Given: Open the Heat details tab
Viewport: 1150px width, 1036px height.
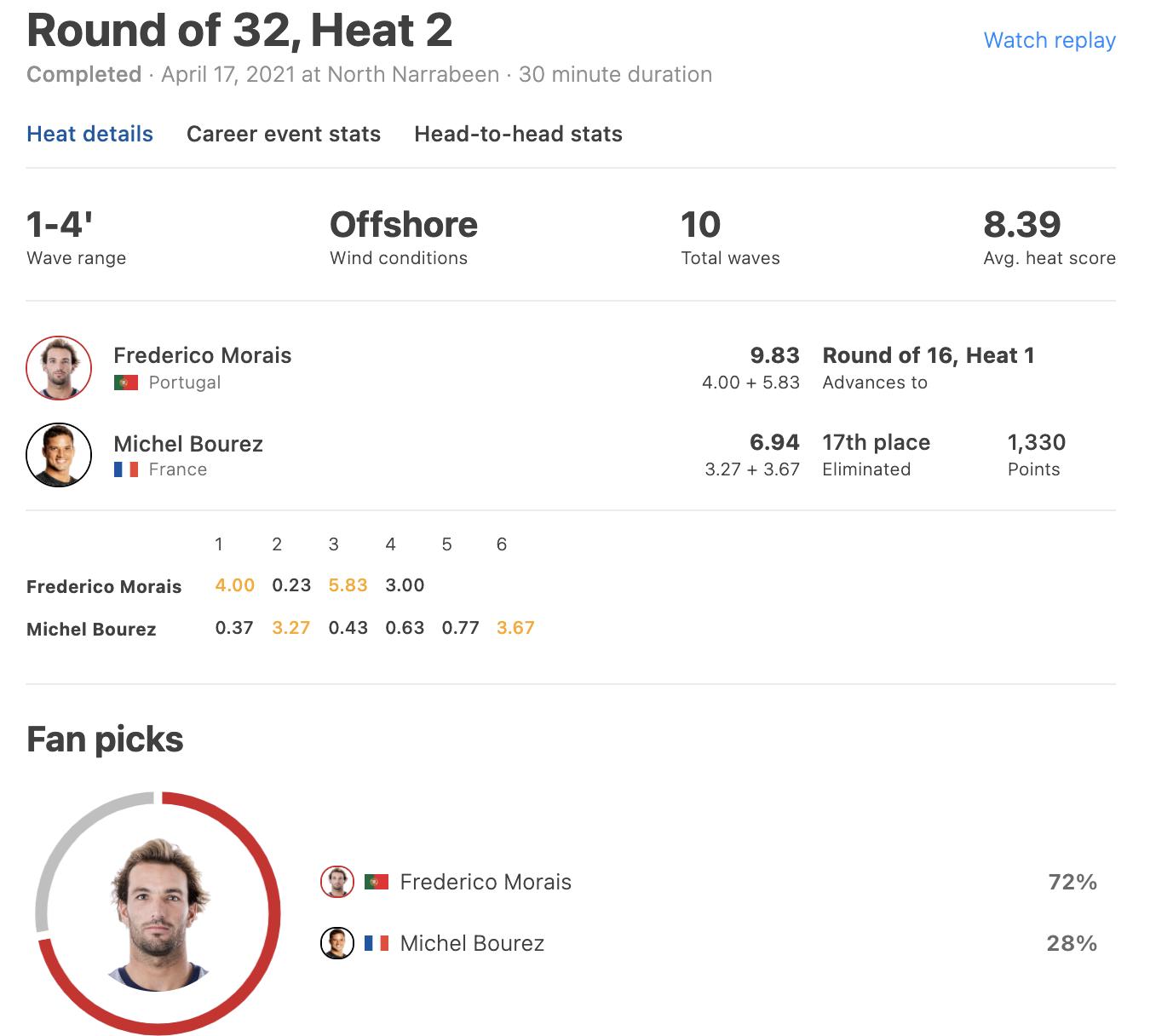Looking at the screenshot, I should 90,134.
